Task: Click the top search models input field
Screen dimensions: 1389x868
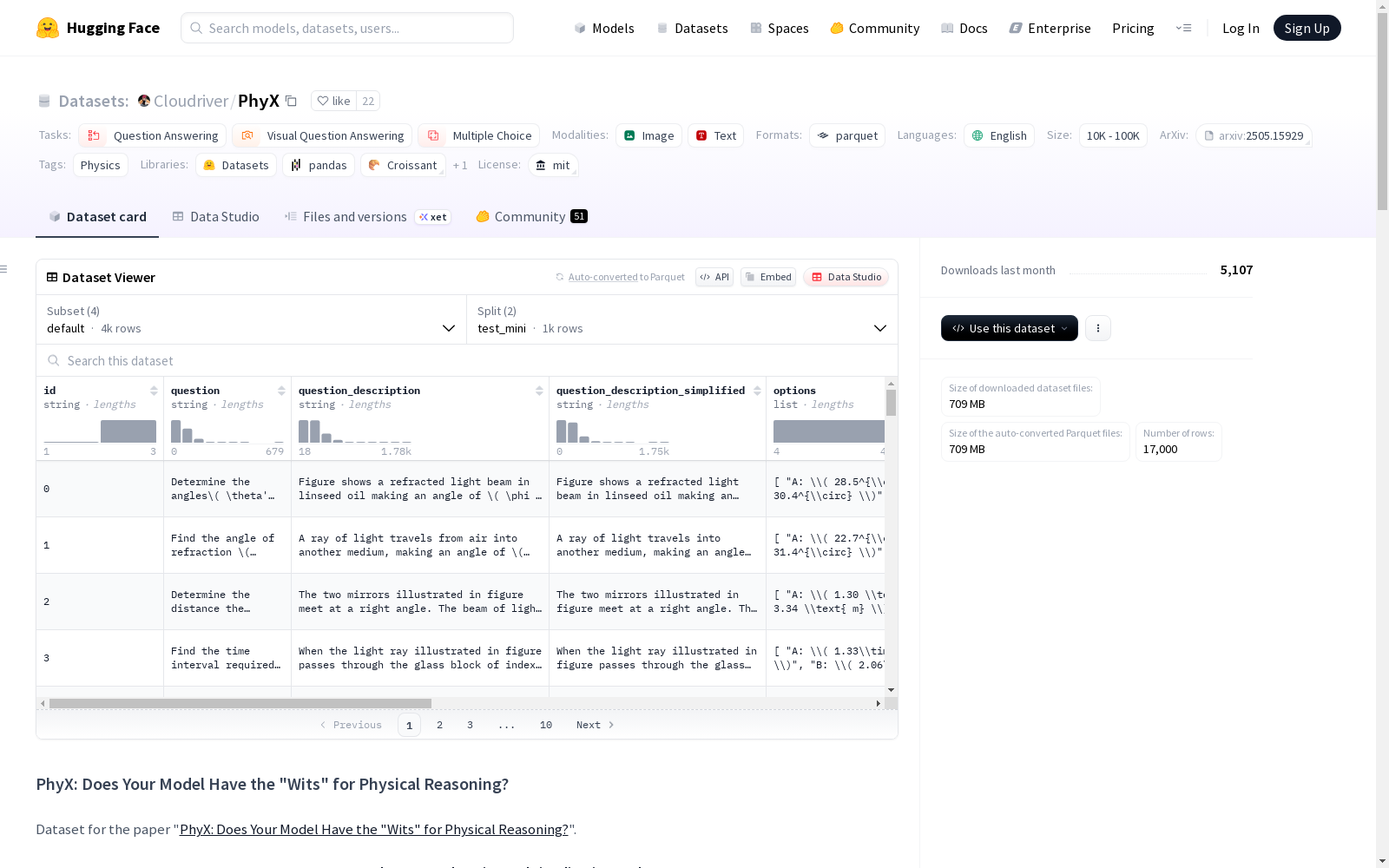Action: click(x=347, y=28)
